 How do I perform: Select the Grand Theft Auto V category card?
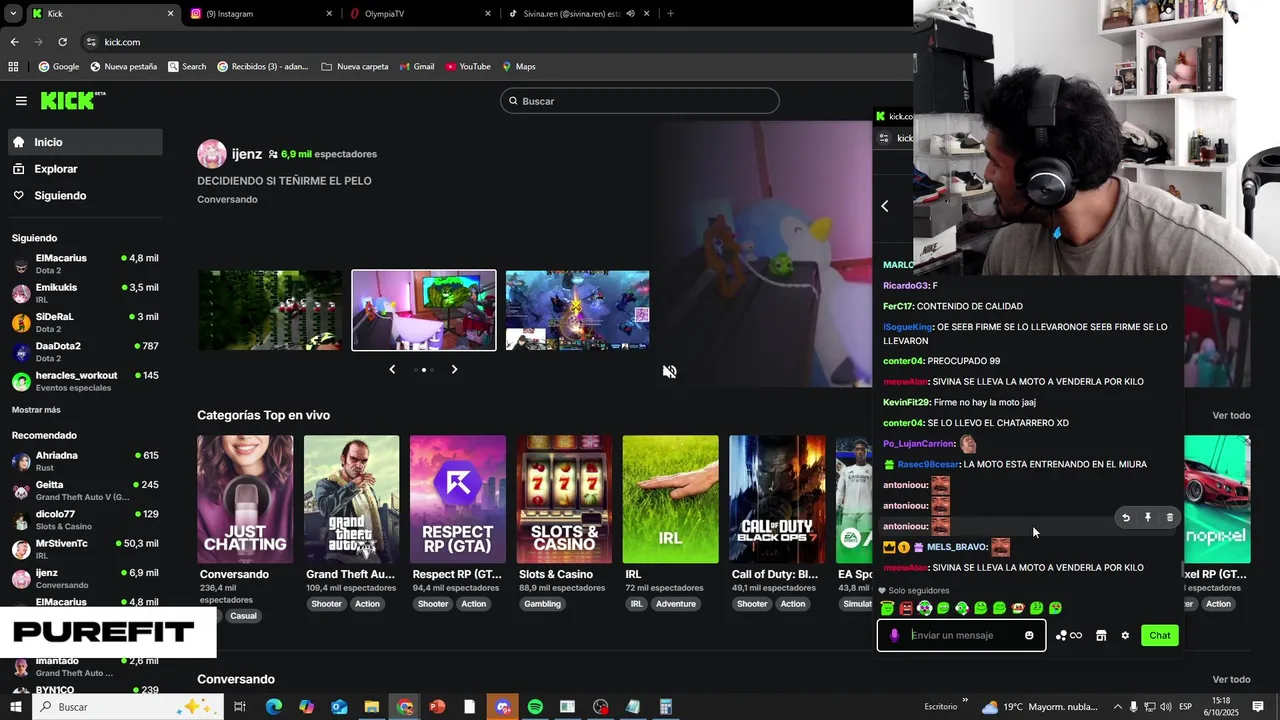(351, 499)
